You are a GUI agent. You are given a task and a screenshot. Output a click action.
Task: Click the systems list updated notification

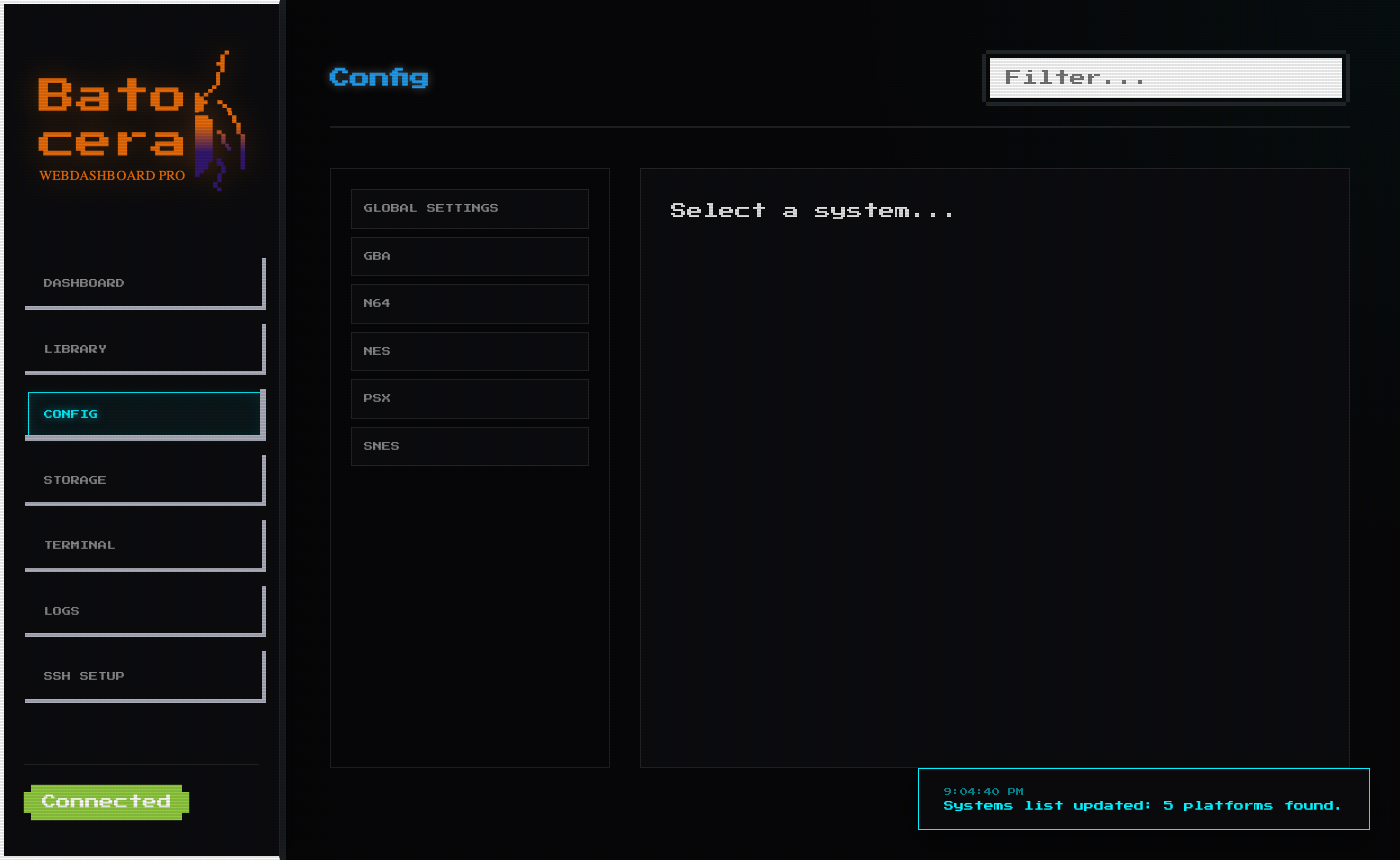(1143, 799)
